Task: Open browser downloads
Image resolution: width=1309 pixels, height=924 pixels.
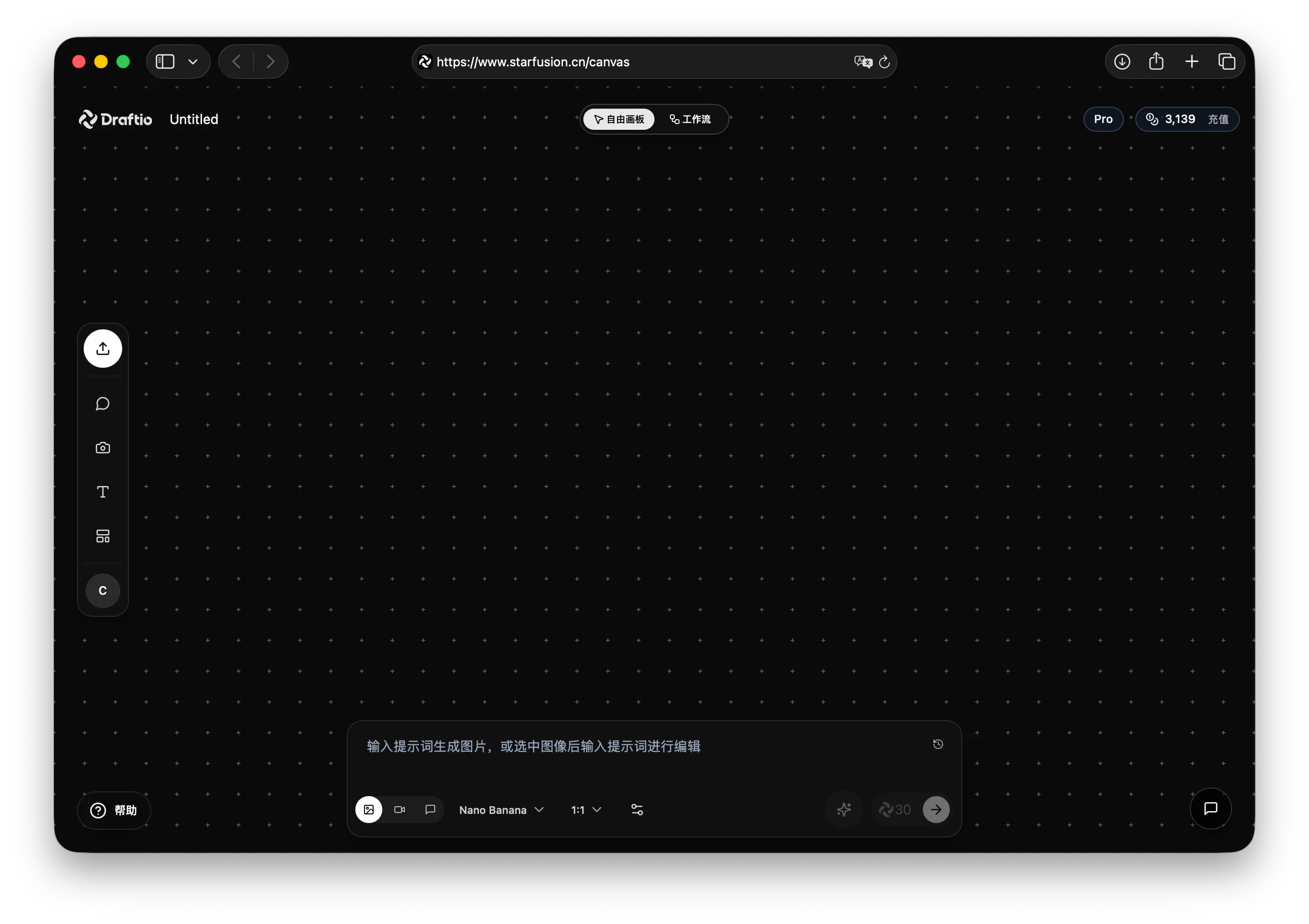Action: pos(1122,62)
